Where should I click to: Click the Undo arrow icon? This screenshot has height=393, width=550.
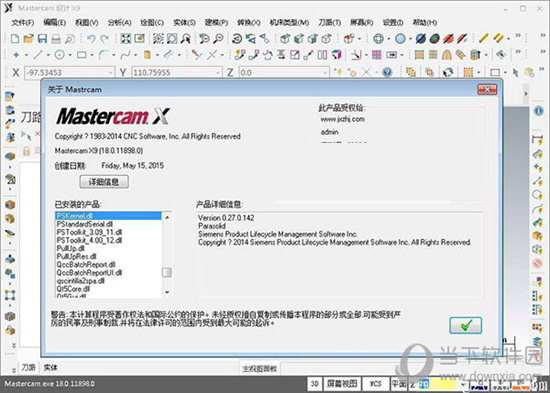[91, 38]
